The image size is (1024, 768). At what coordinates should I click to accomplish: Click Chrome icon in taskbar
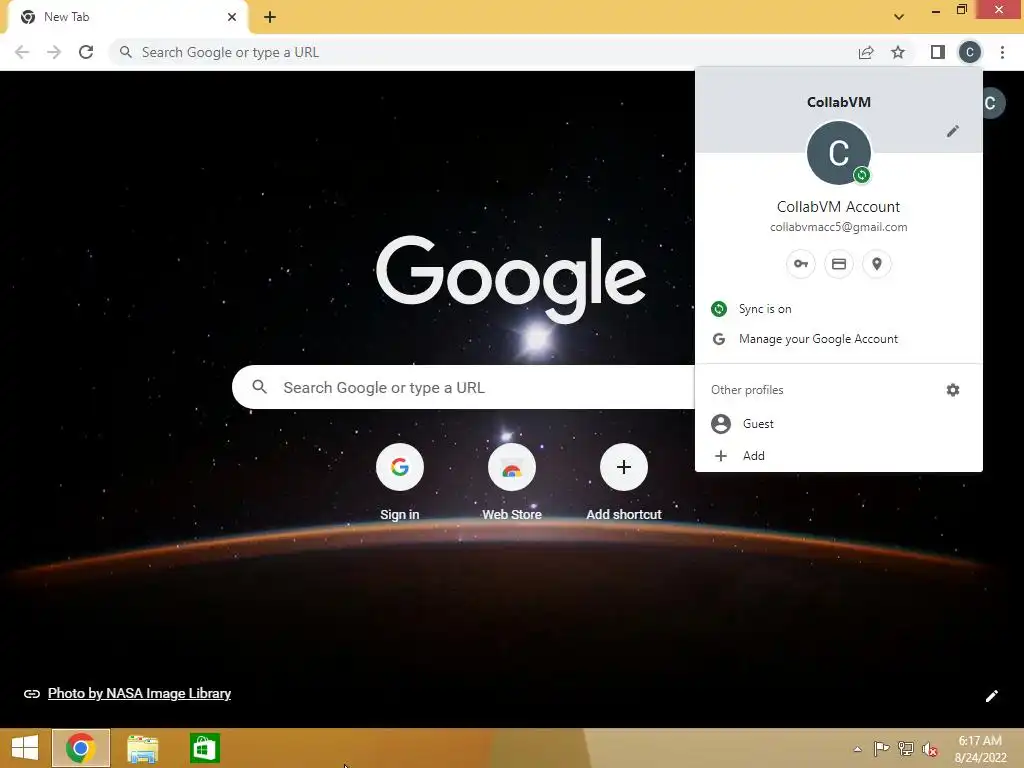(81, 748)
